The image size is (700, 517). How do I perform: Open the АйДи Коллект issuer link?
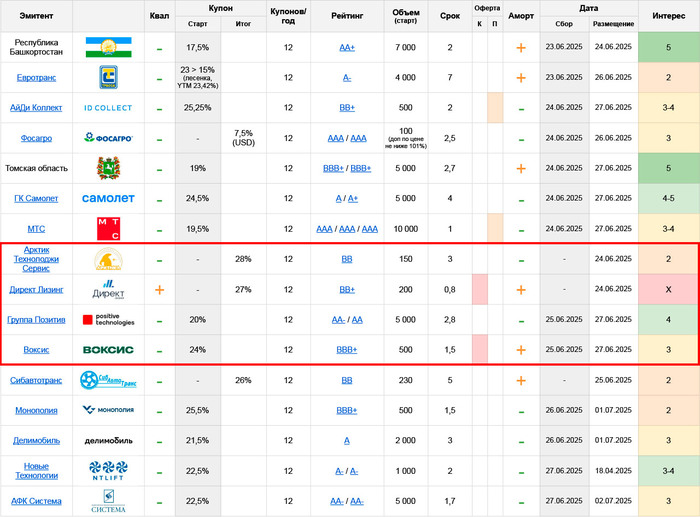tap(36, 108)
